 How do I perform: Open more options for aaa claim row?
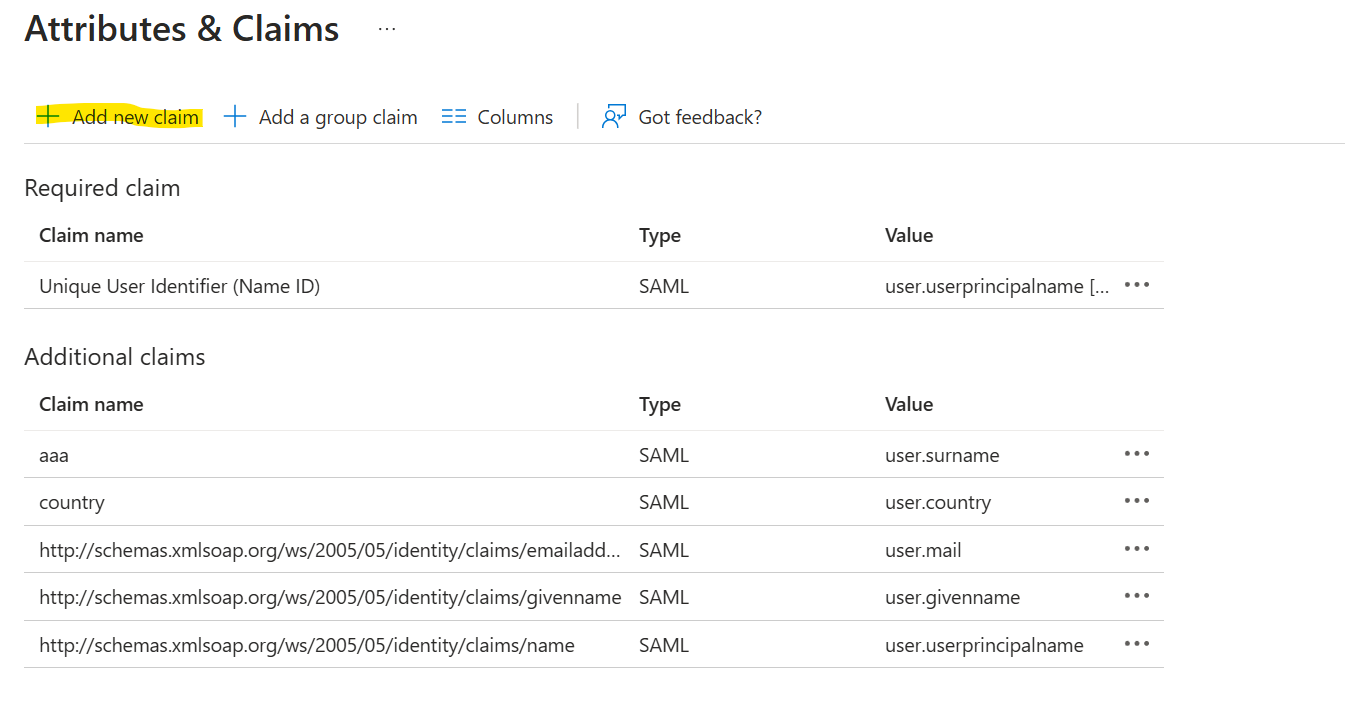tap(1137, 454)
